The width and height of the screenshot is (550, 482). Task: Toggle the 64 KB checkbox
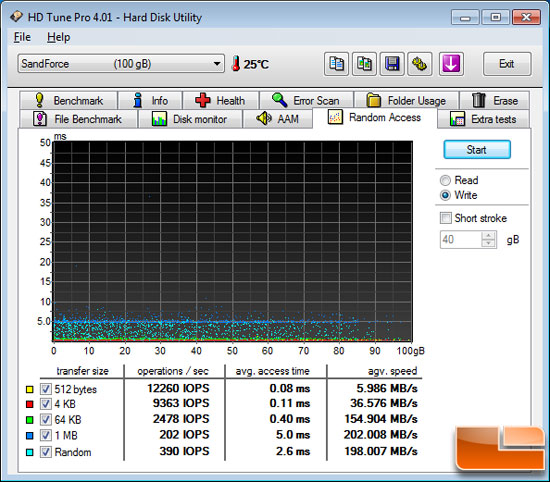point(45,420)
